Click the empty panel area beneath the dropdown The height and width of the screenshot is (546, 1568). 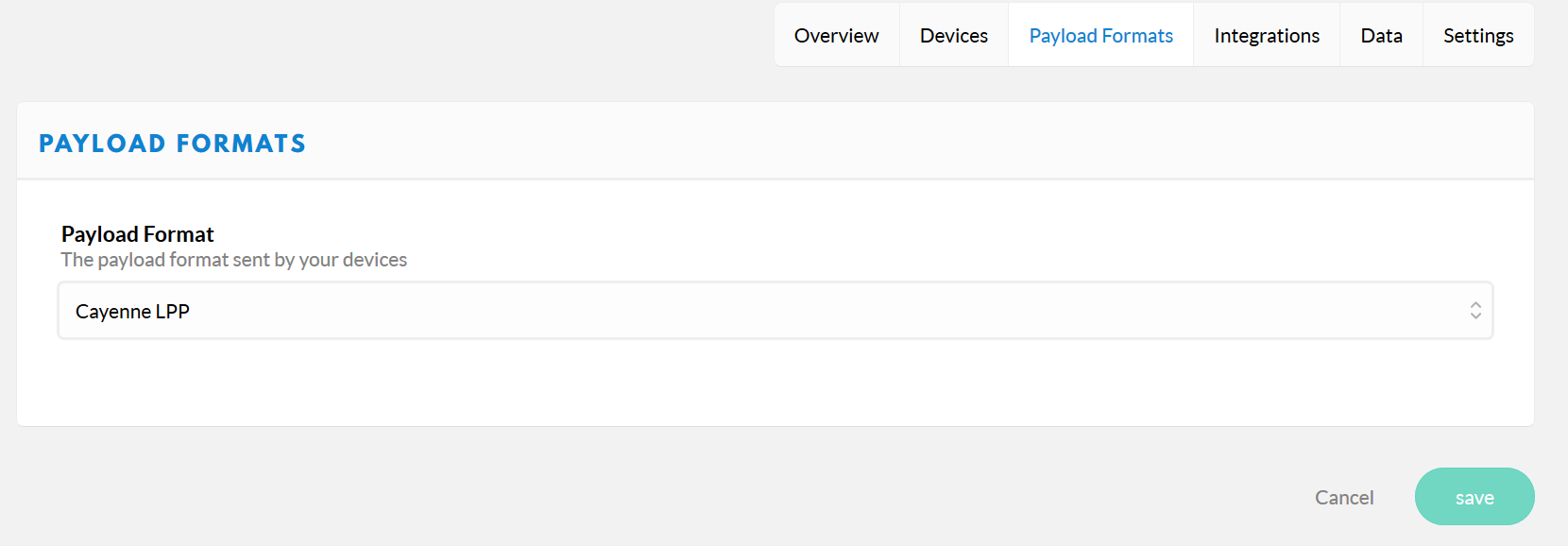775,383
